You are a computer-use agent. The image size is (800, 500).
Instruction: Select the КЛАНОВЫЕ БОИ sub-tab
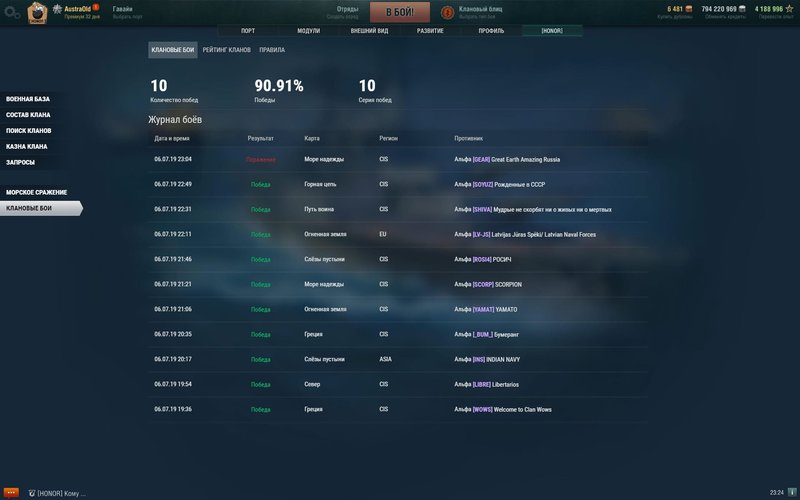(172, 50)
